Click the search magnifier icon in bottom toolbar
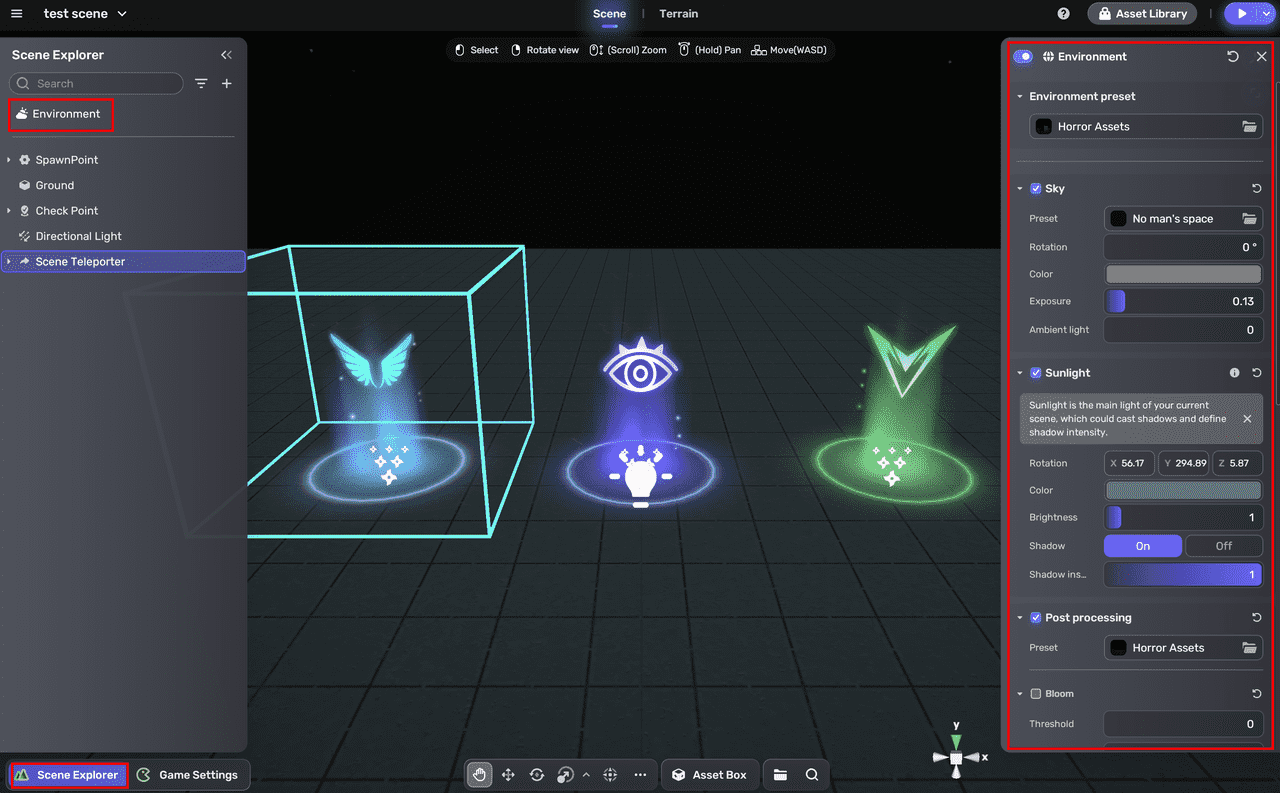The height and width of the screenshot is (793, 1280). (812, 775)
